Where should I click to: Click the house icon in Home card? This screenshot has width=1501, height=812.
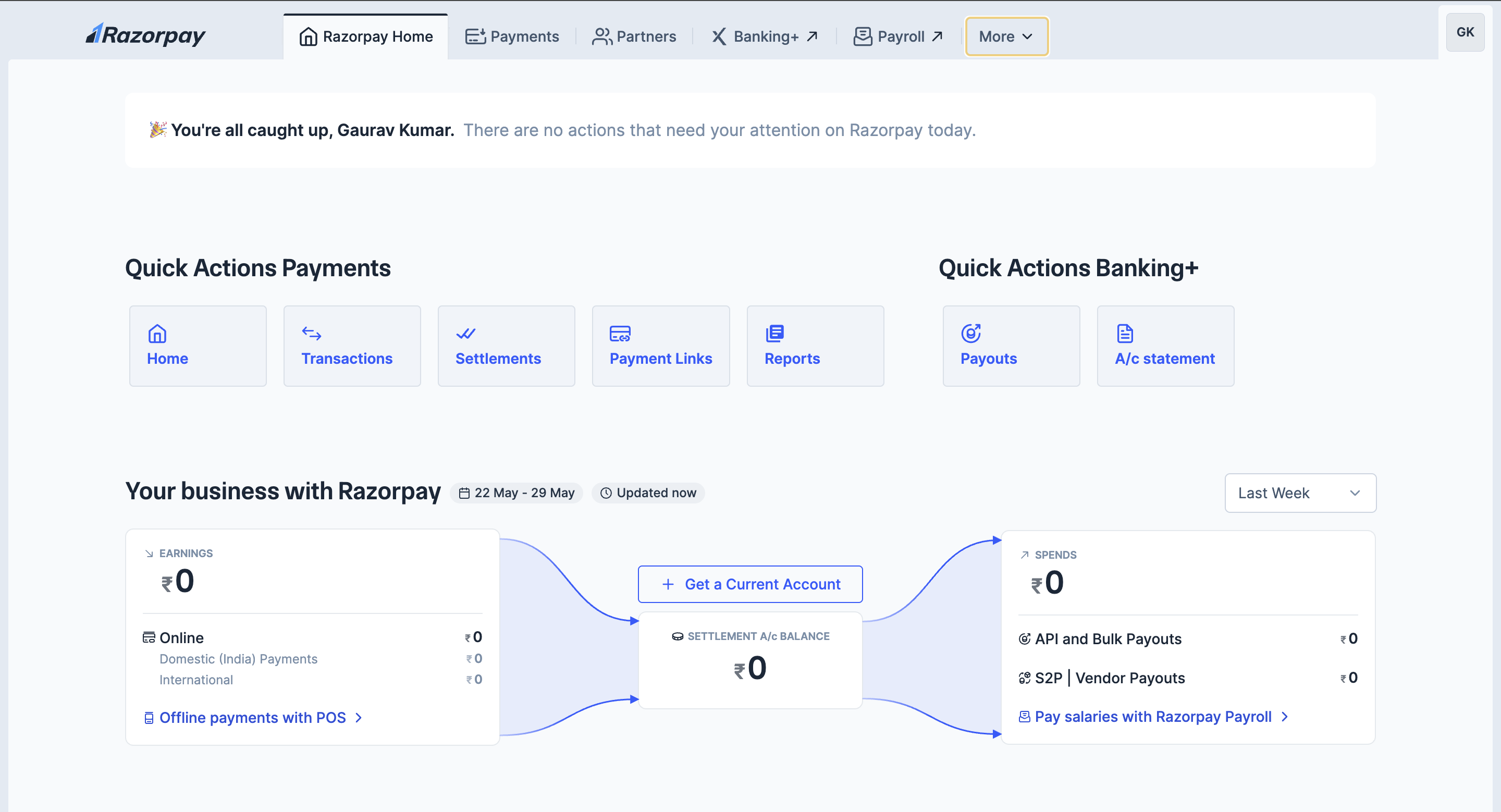click(157, 334)
